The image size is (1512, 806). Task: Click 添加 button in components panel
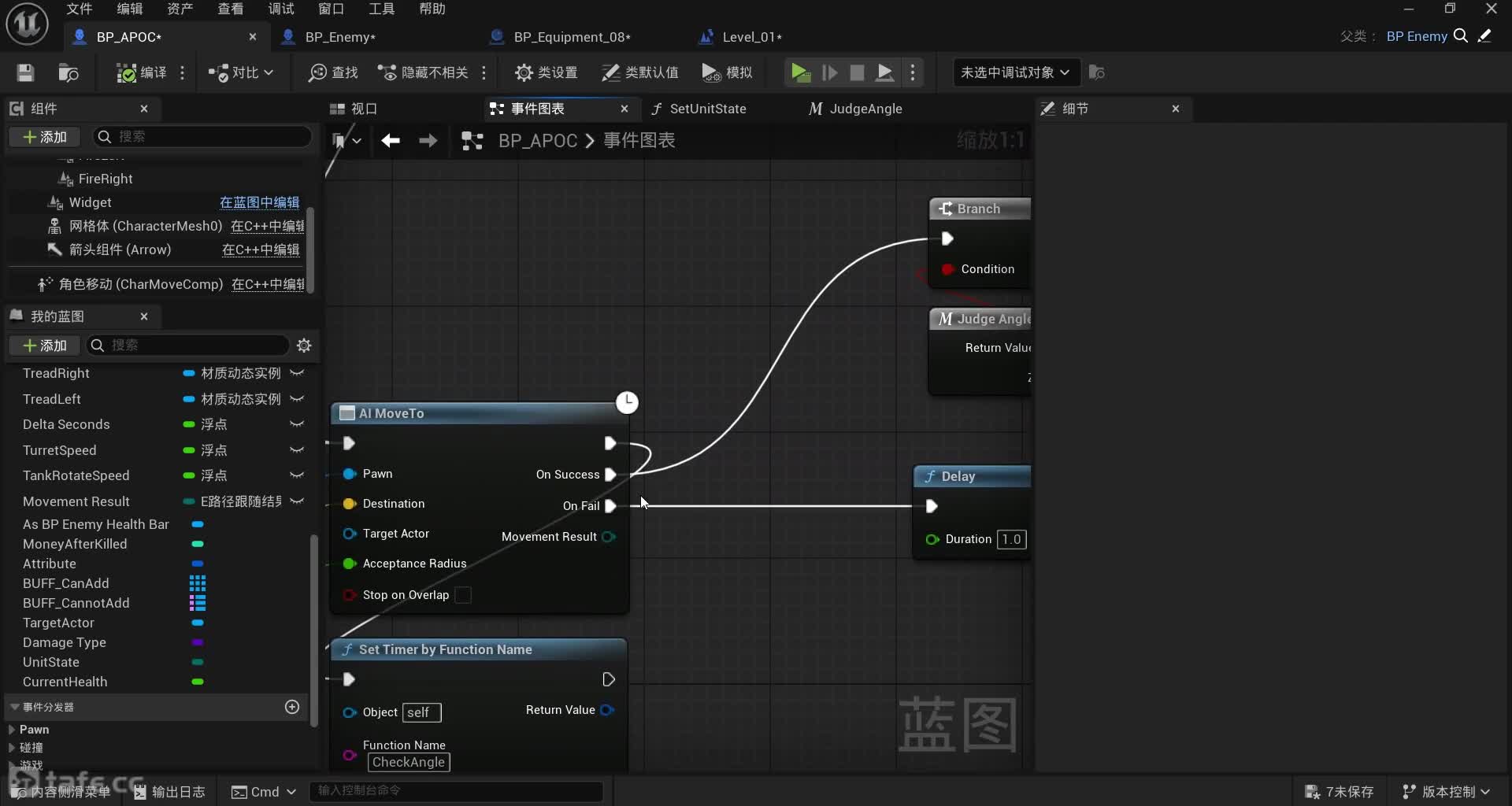point(45,137)
